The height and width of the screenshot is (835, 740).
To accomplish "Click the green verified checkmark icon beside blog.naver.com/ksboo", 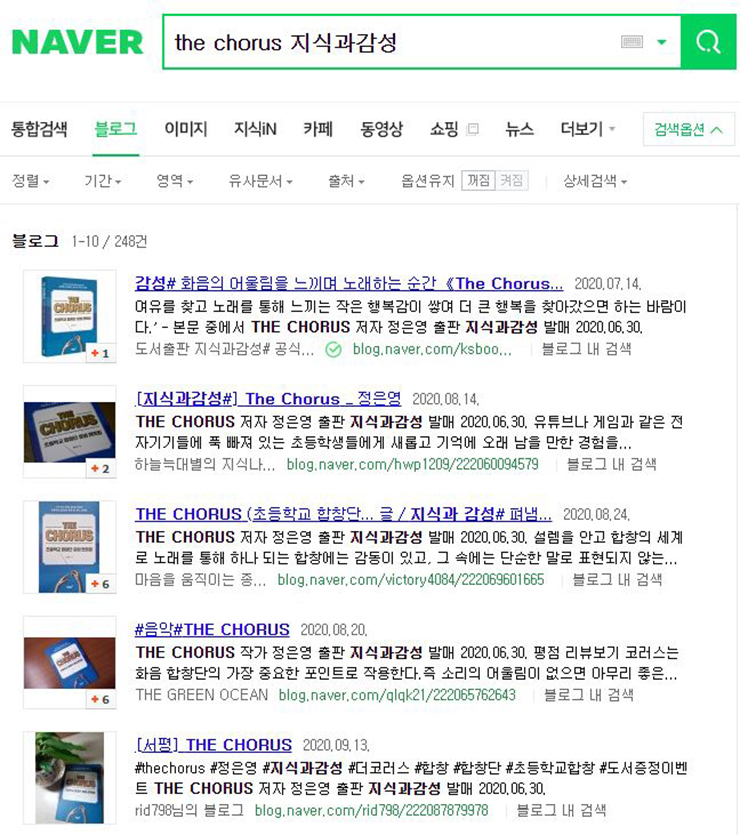I will [333, 349].
